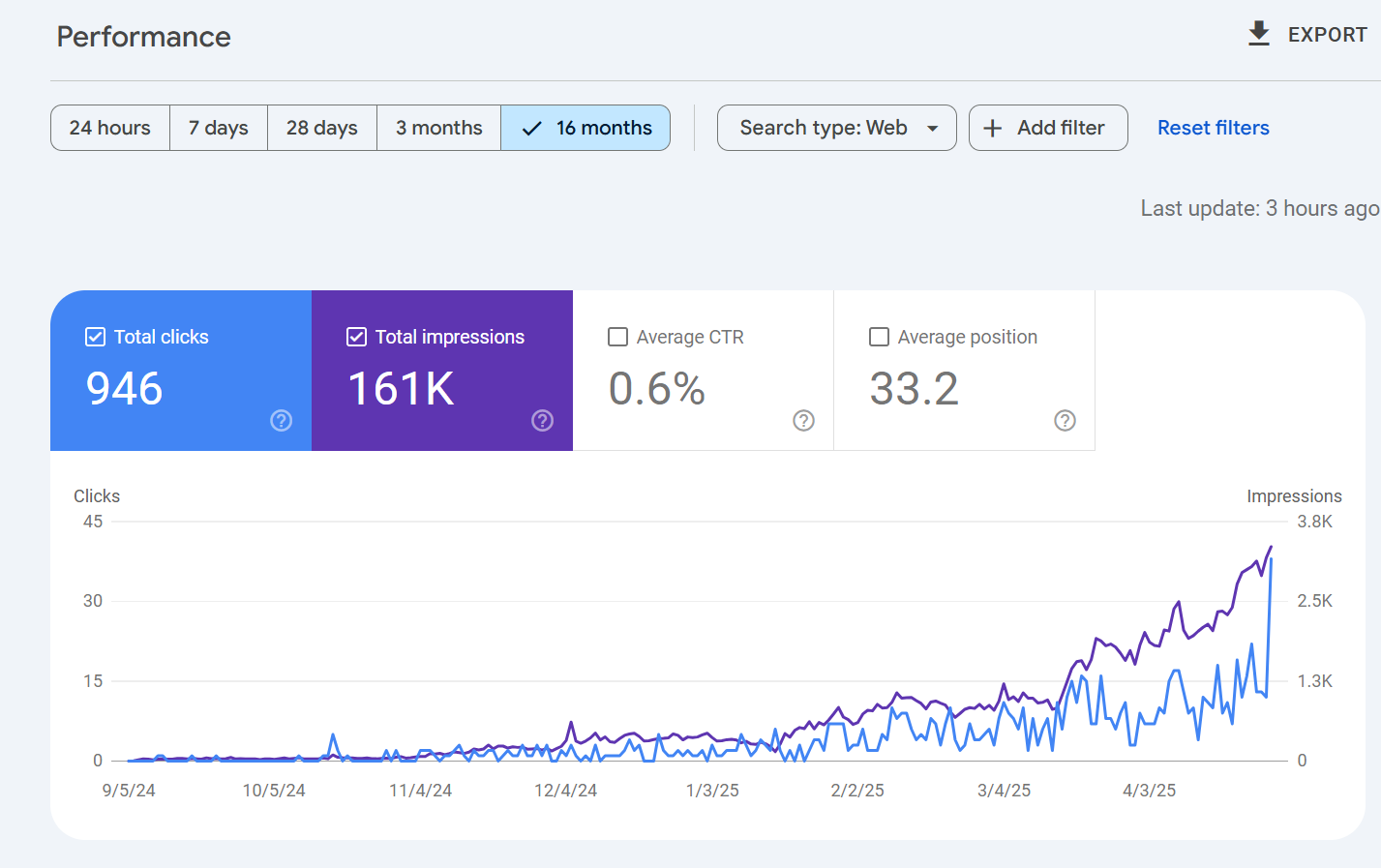Open help icon on Average position card

click(x=1065, y=420)
